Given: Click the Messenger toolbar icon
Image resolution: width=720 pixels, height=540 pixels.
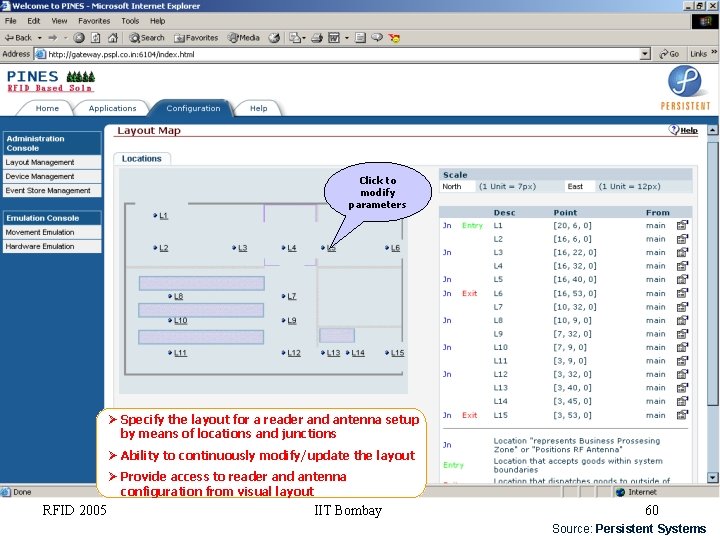Looking at the screenshot, I should (394, 38).
